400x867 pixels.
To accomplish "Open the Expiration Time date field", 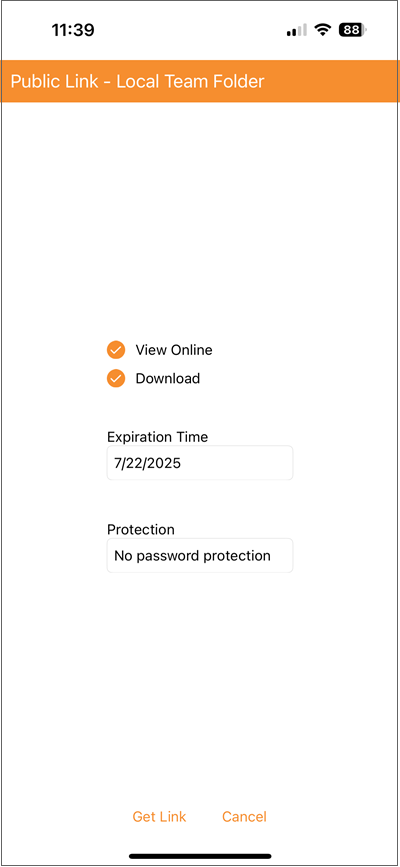I will tap(200, 463).
